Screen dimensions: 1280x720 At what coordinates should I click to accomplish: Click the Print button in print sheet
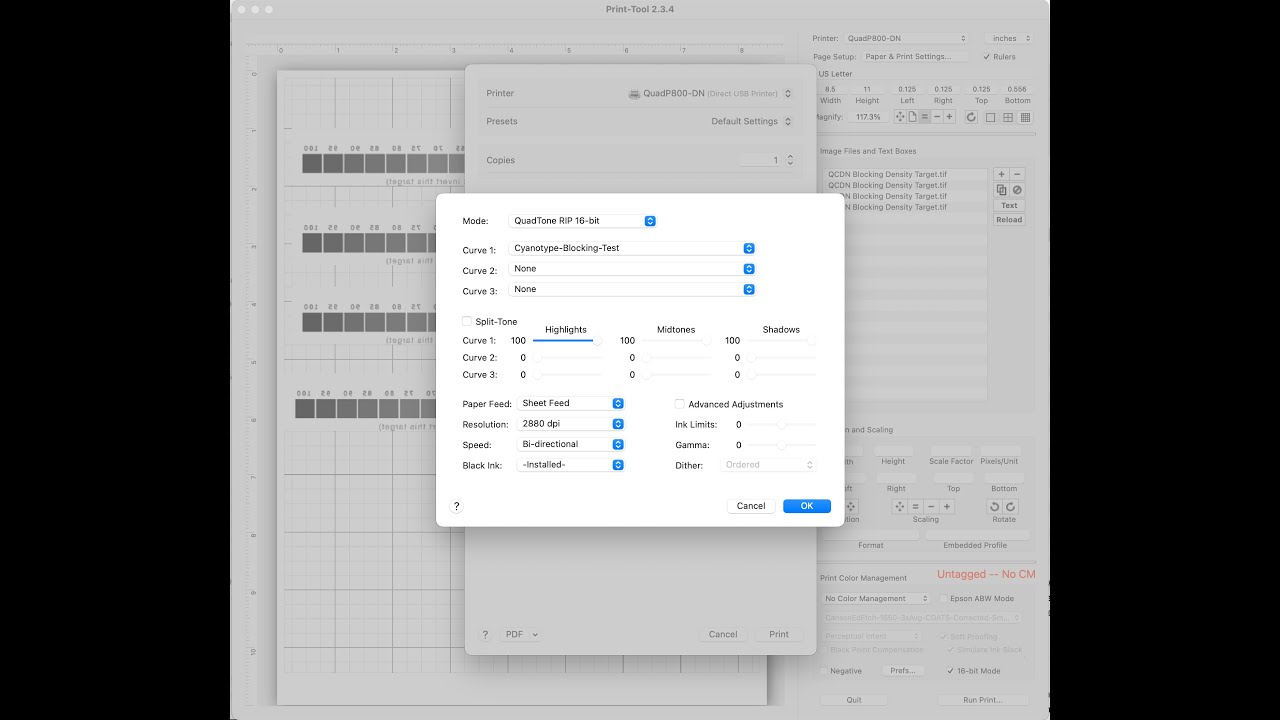(x=779, y=634)
